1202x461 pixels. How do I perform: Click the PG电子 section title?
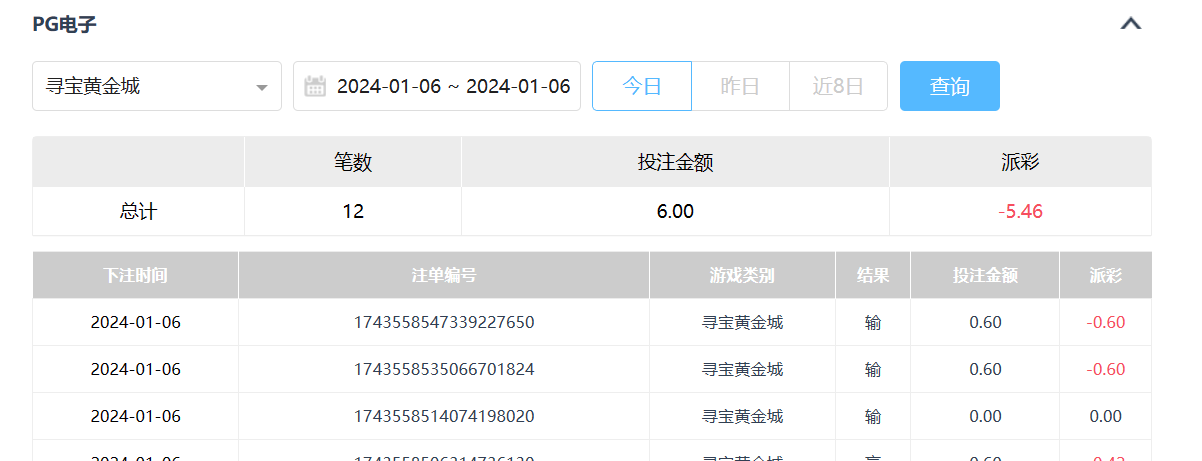(x=65, y=24)
